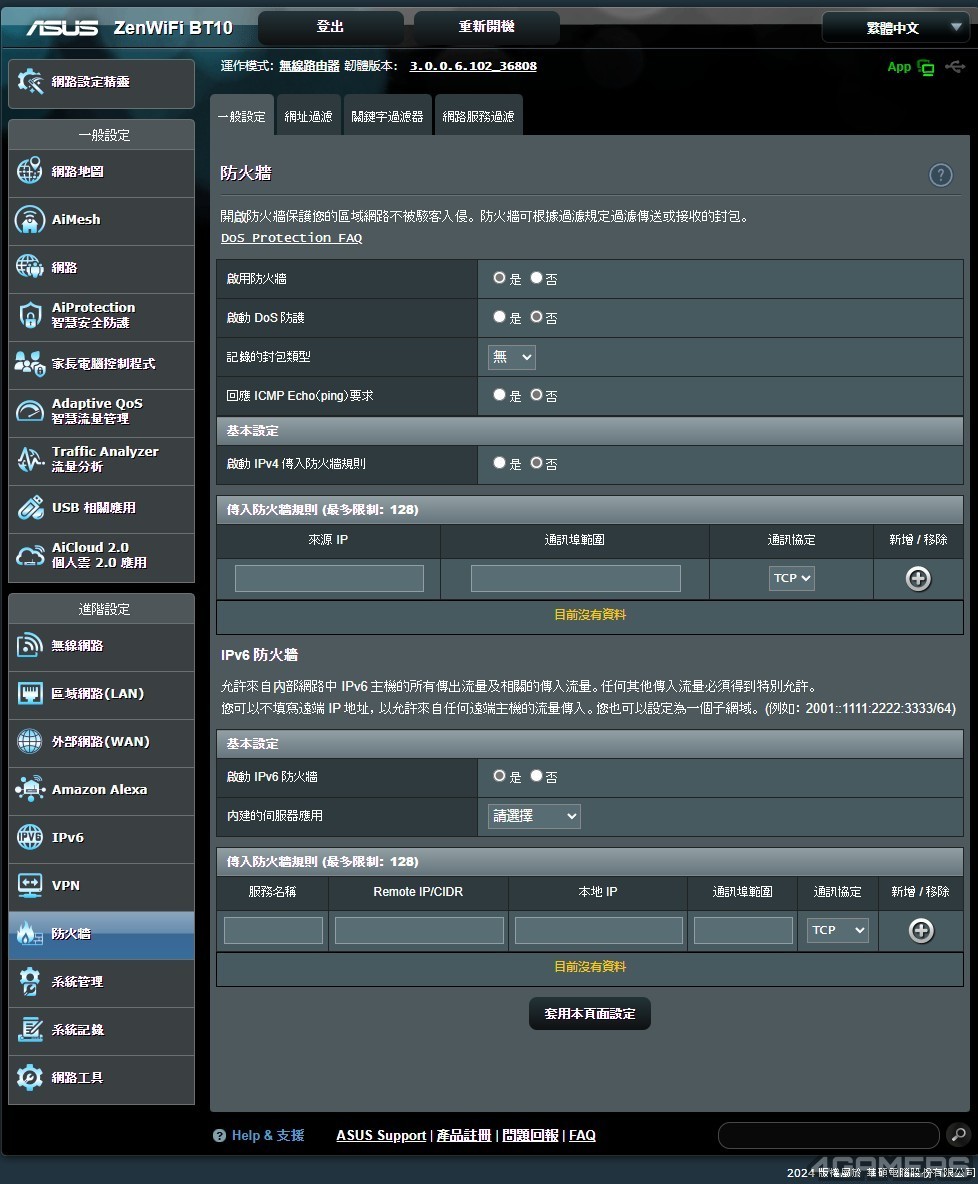Viewport: 978px width, 1184px height.
Task: Click the USB 相關應用 icon
Action: tap(30, 507)
